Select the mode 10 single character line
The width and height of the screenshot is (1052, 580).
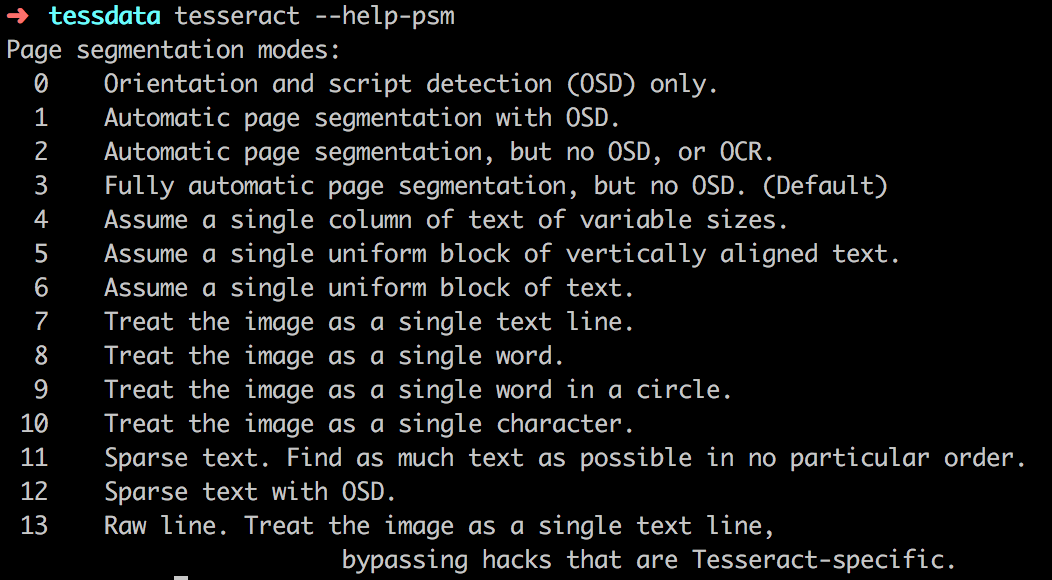pos(327,424)
